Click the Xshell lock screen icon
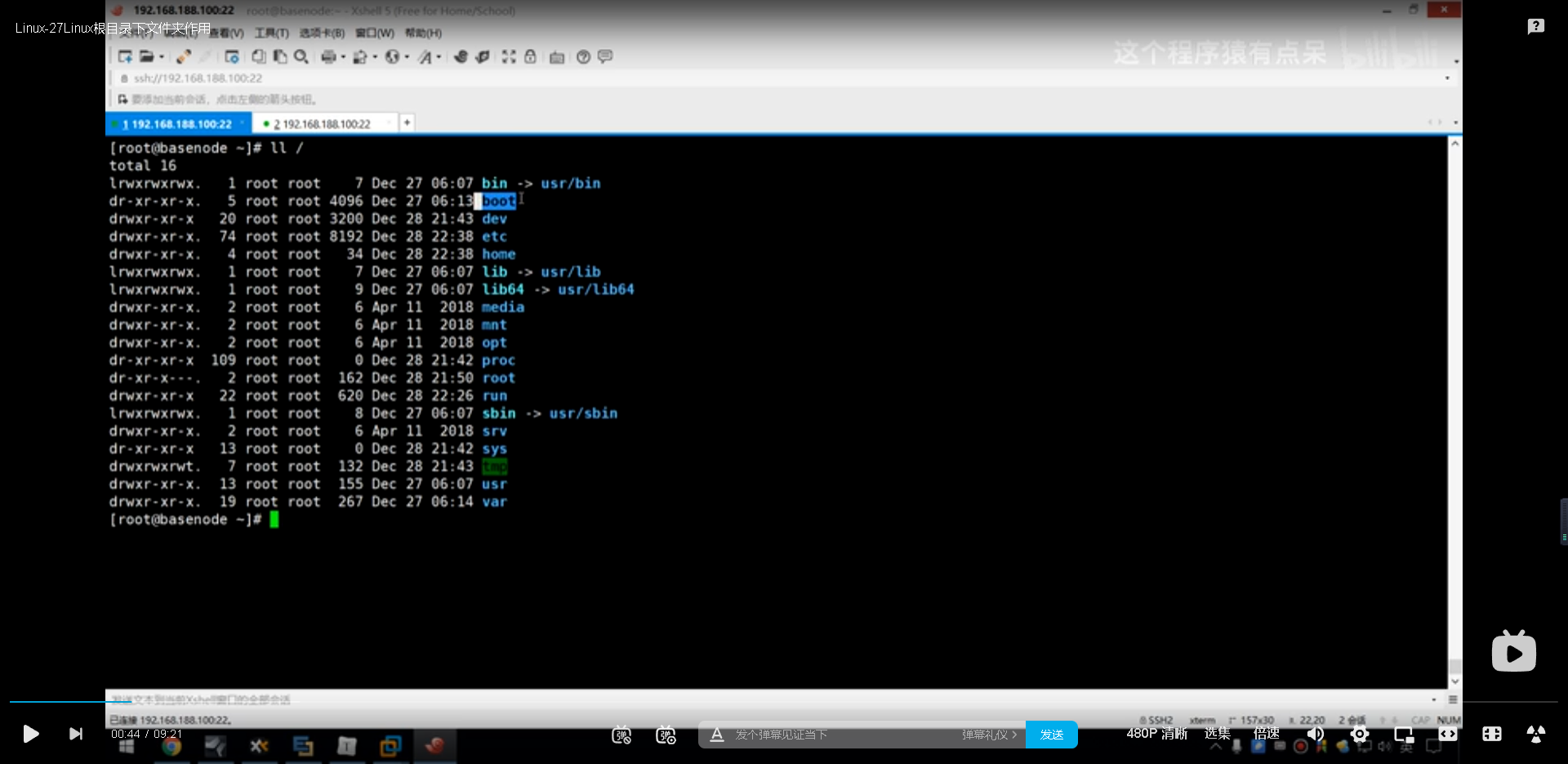This screenshot has width=1568, height=764. point(530,56)
